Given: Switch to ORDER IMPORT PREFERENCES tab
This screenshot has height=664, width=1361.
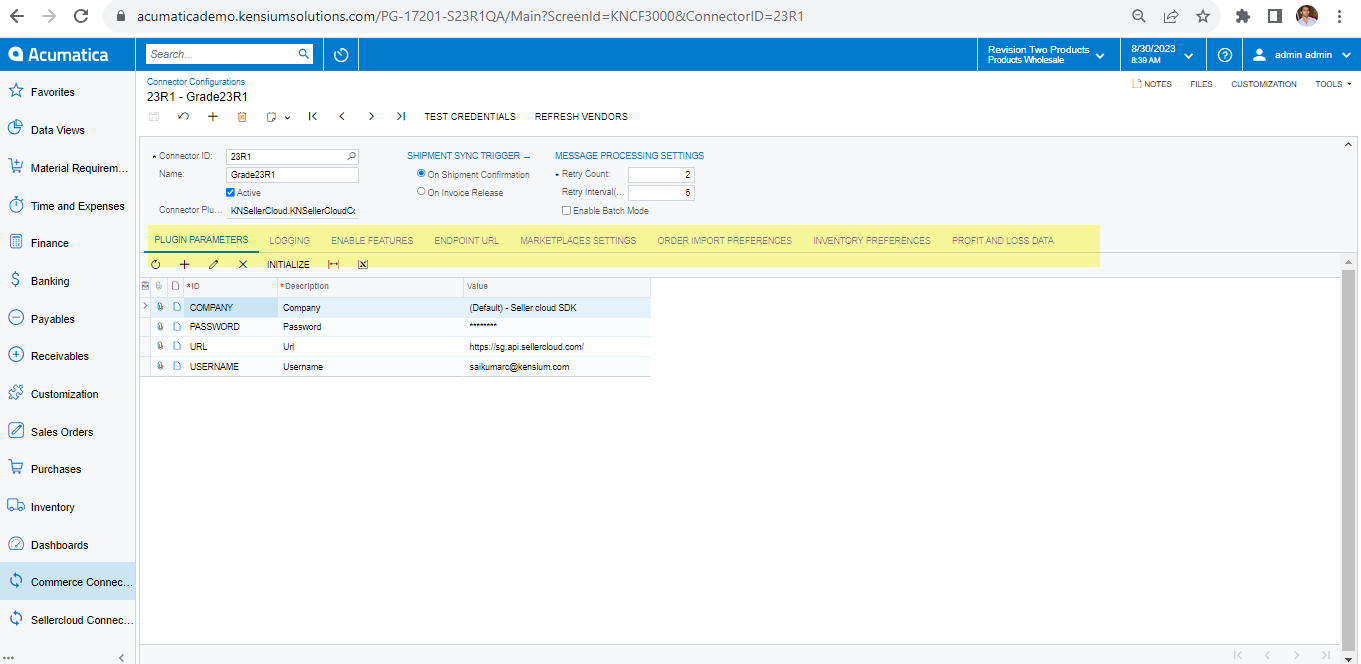Looking at the screenshot, I should tap(725, 240).
